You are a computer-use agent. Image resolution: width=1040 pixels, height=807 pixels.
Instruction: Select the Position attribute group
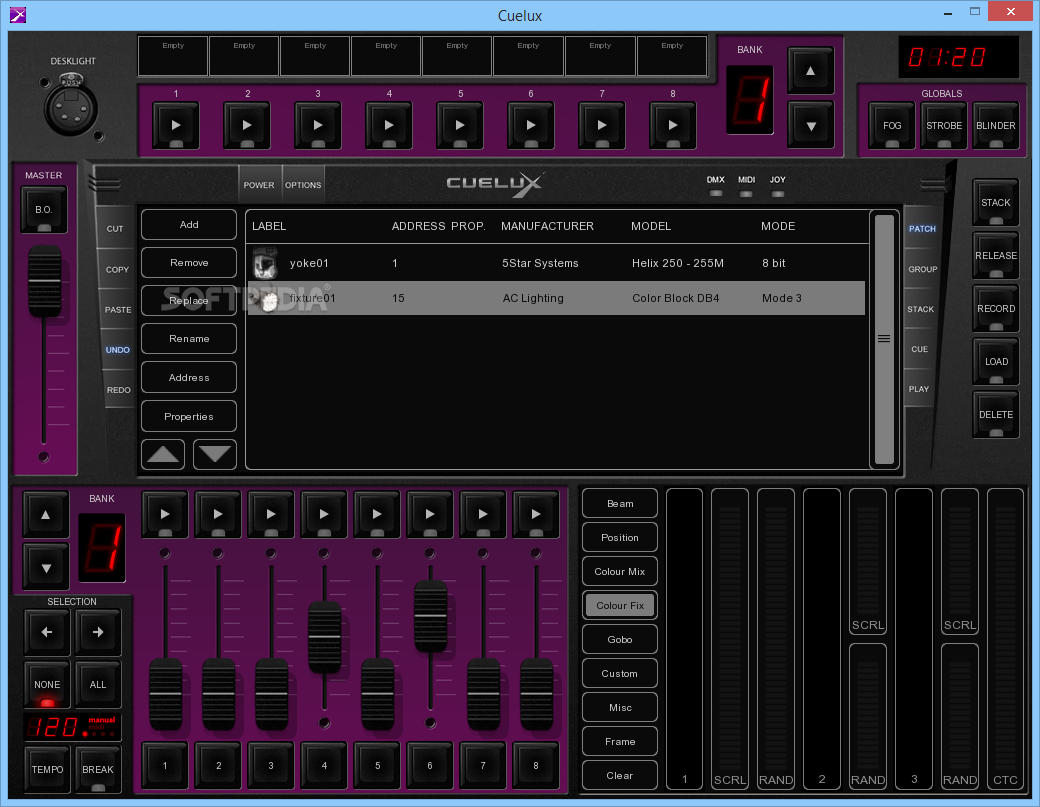pos(620,537)
